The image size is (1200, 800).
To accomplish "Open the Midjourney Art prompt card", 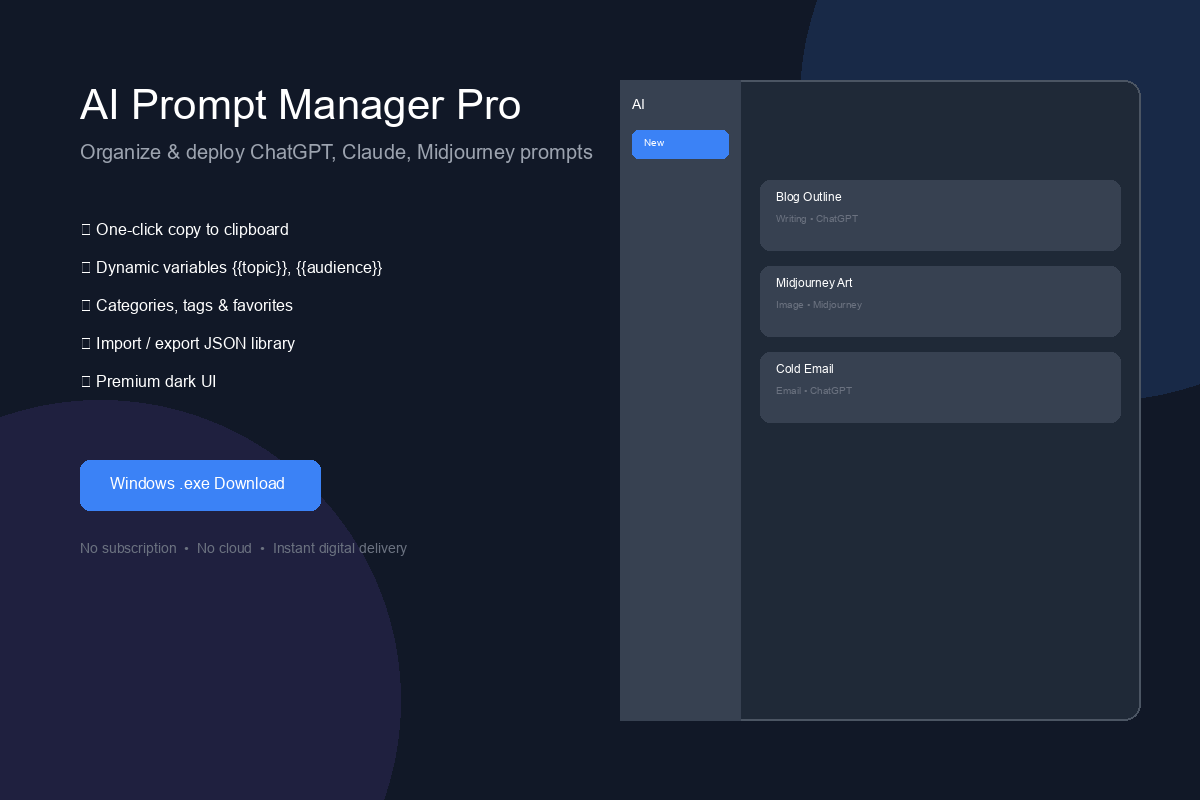I will pyautogui.click(x=940, y=301).
